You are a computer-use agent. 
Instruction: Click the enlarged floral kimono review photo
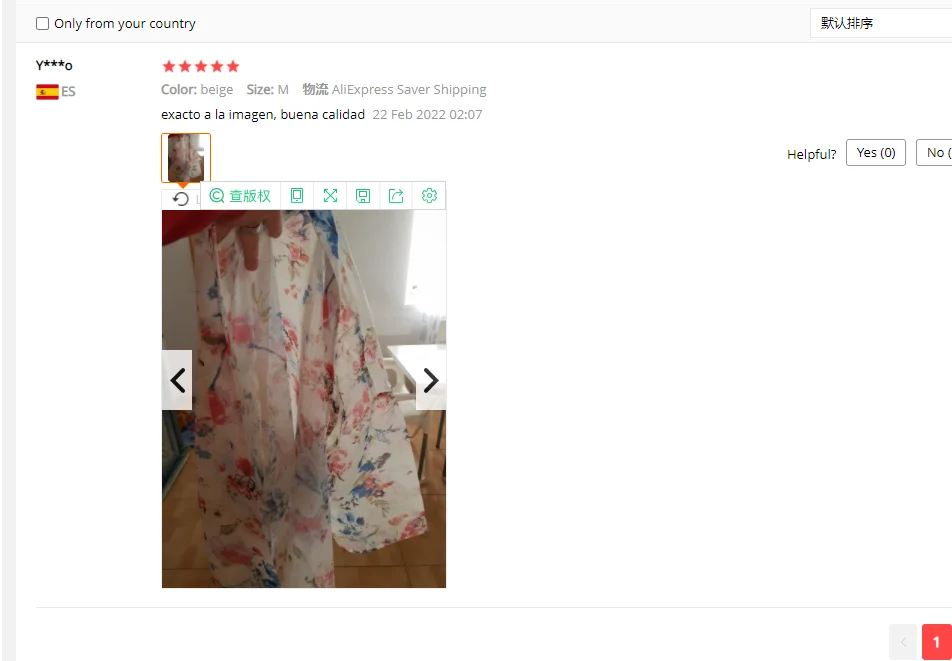304,399
